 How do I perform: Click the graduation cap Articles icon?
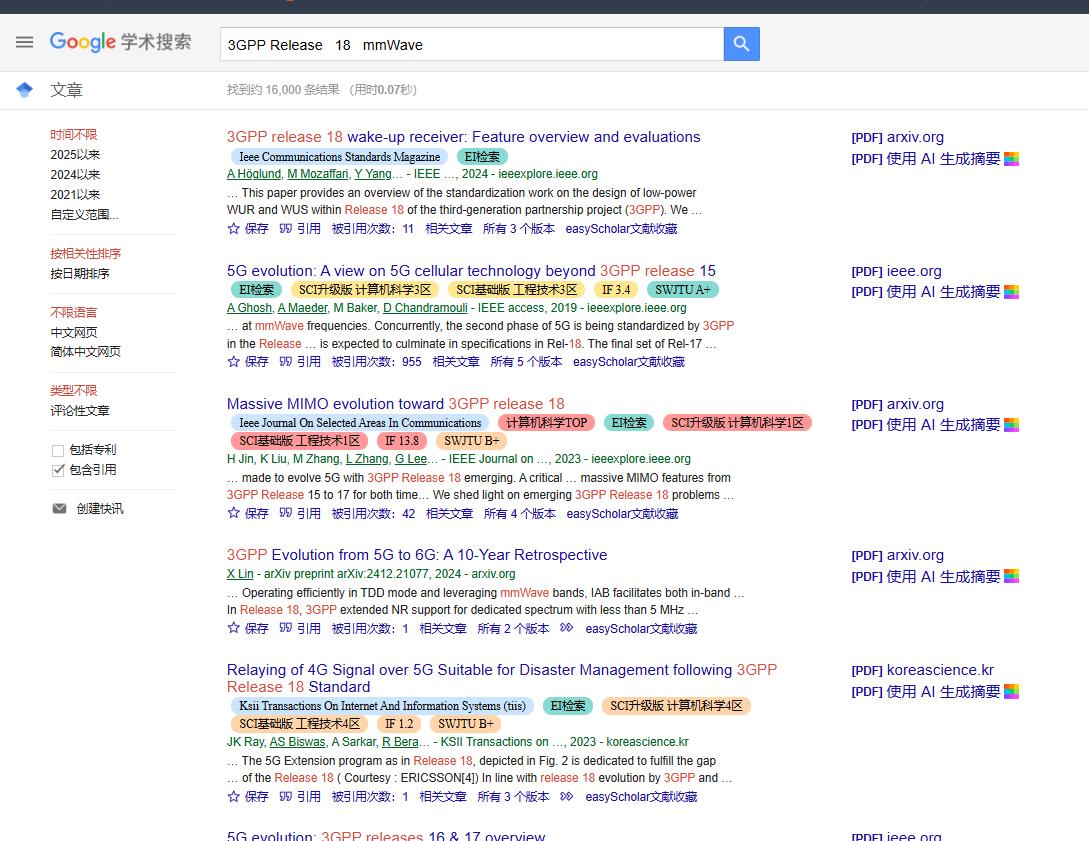click(25, 90)
